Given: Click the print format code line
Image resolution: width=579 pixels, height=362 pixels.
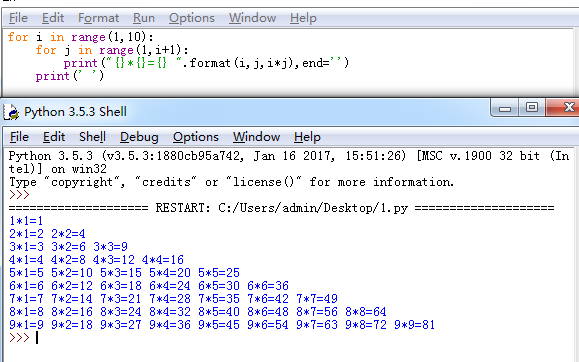Looking at the screenshot, I should click(206, 63).
